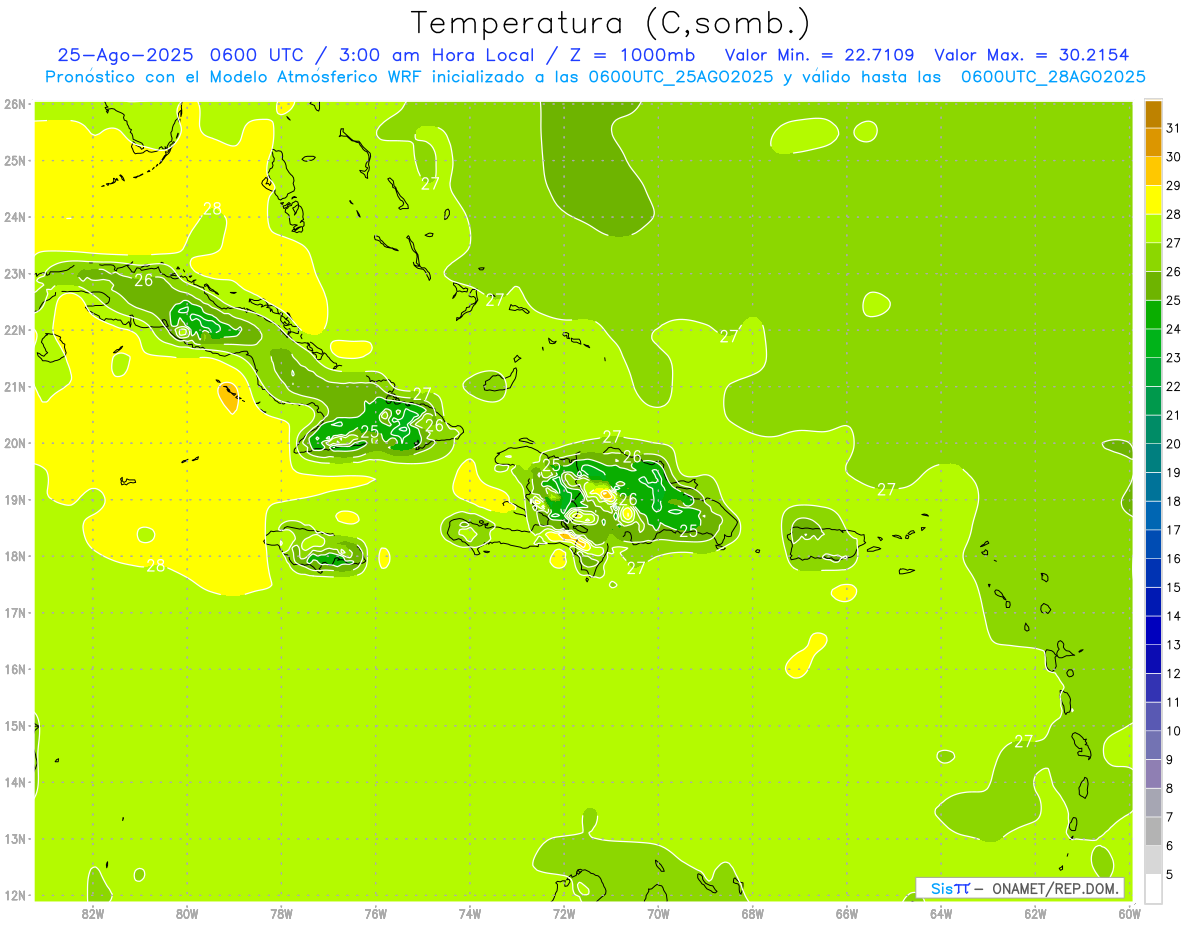The width and height of the screenshot is (1200, 927).
Task: Click the color scale label 30
Action: point(1173,157)
